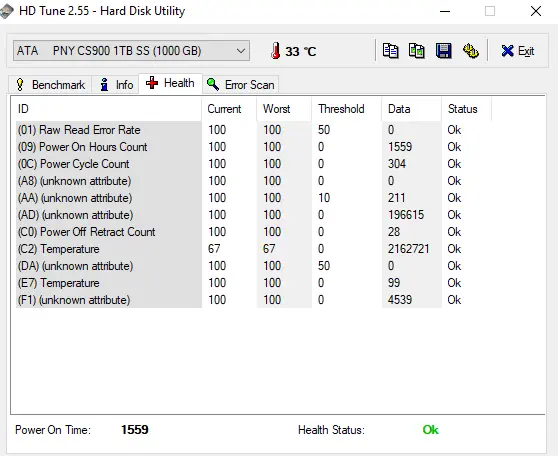Select the (F1) unknown attribute row
Screen dimensions: 558x456
(253, 300)
